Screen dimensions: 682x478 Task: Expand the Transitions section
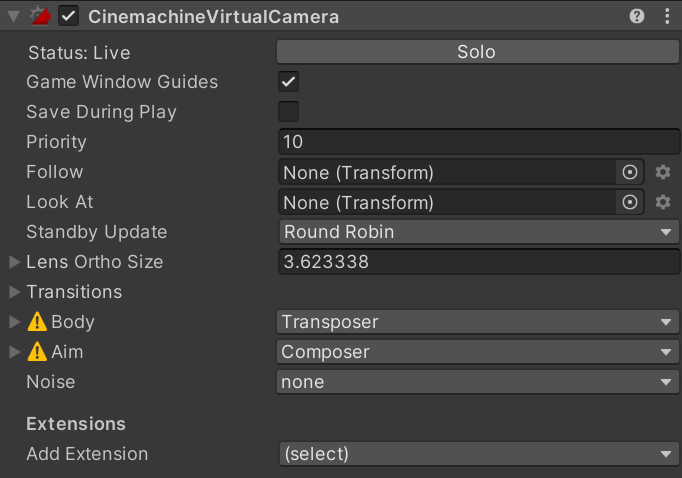(14, 292)
